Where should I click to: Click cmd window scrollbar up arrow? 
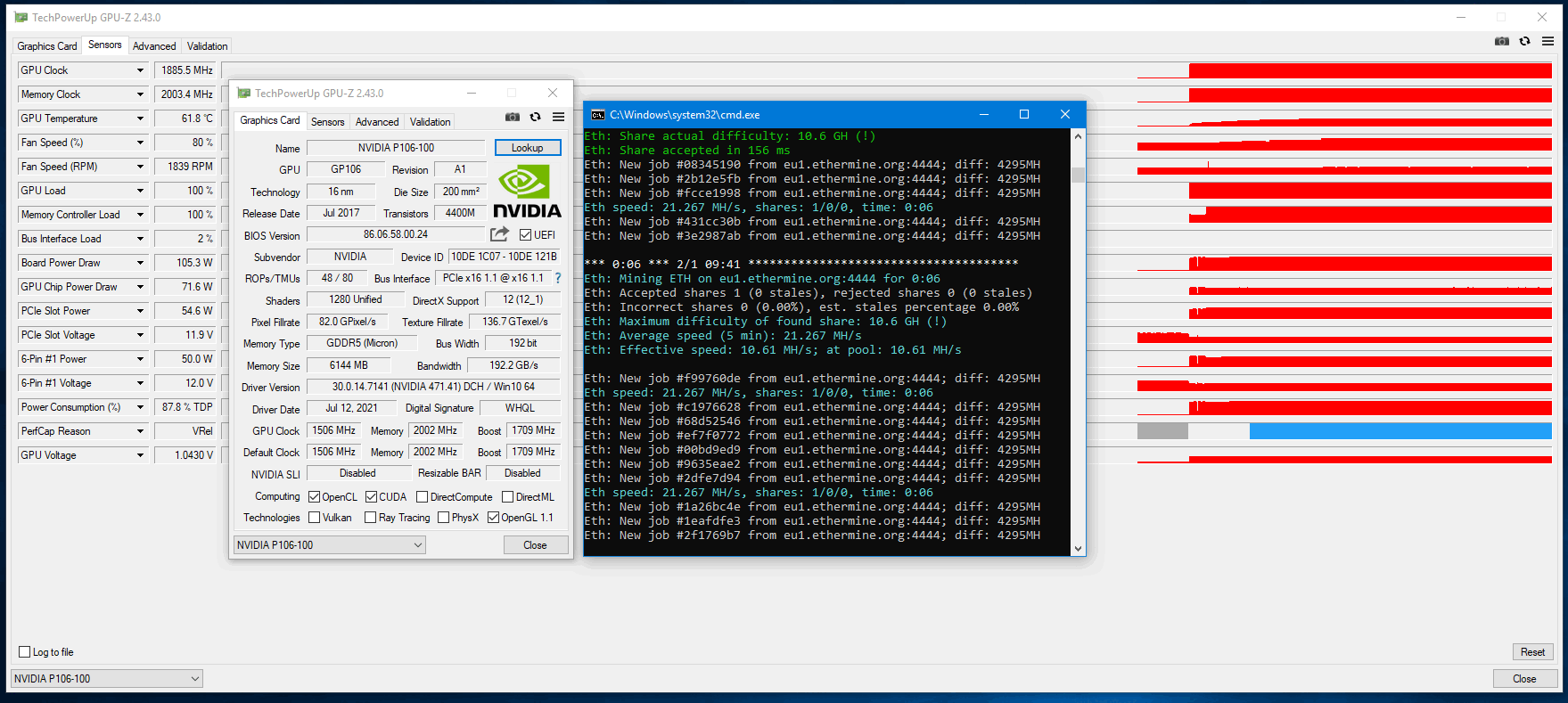(1078, 136)
